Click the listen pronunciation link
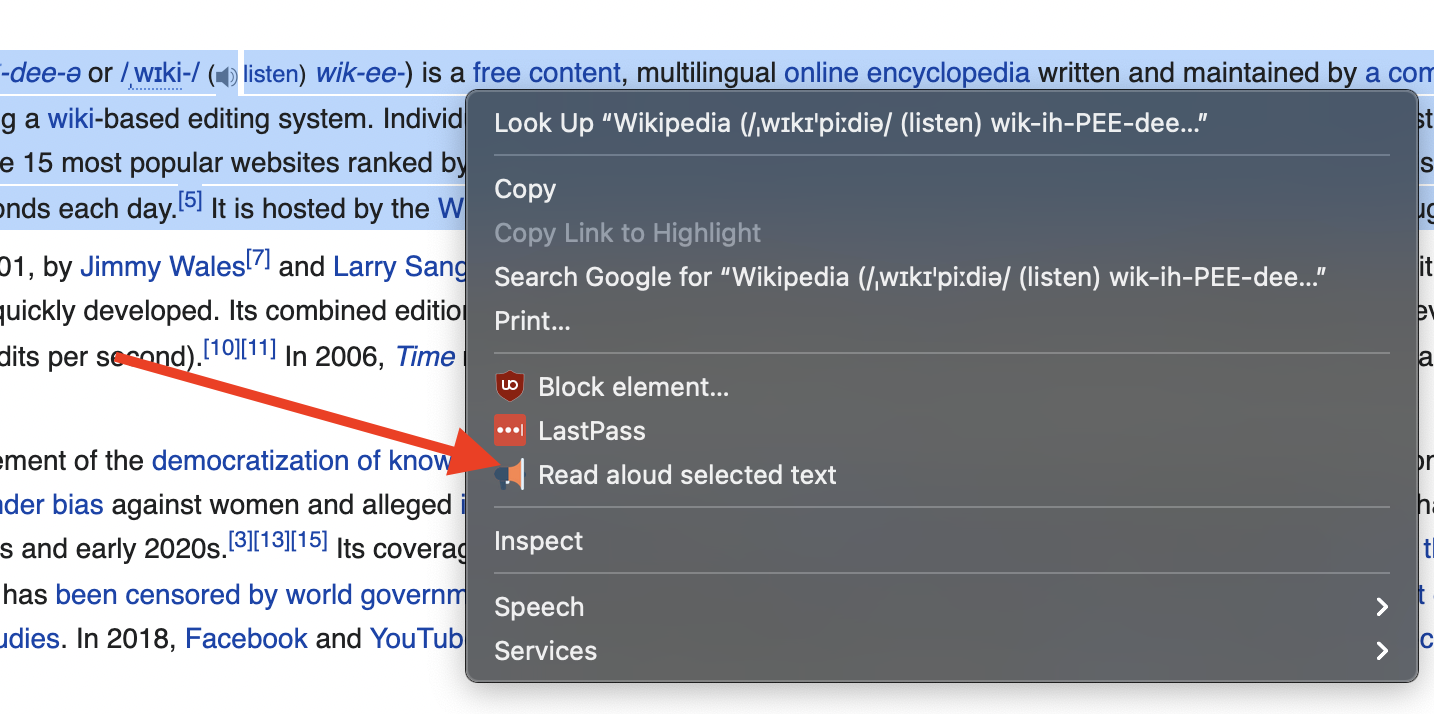This screenshot has height=714, width=1434. pos(271,74)
